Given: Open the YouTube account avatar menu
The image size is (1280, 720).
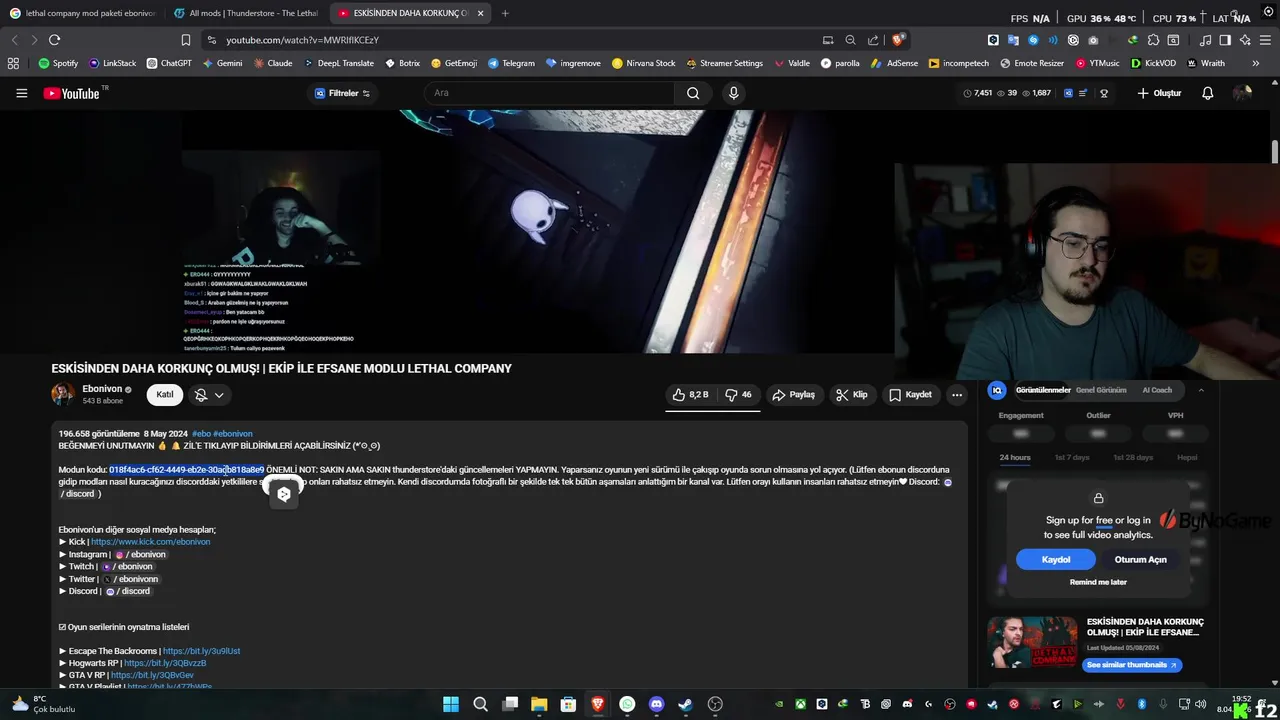Looking at the screenshot, I should point(1242,93).
